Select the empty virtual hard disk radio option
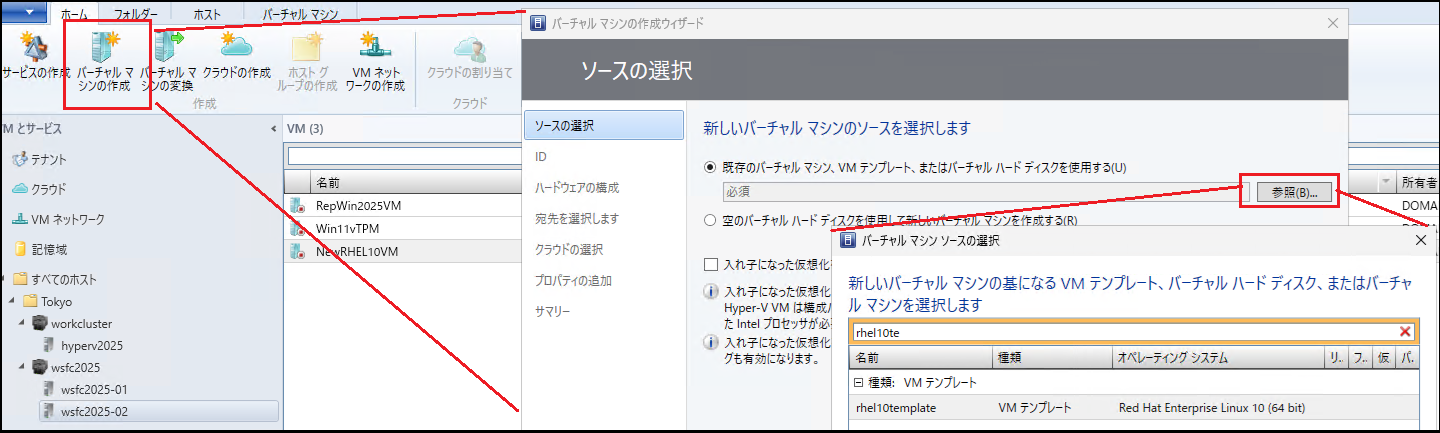Viewport: 1440px width, 433px height. 710,220
